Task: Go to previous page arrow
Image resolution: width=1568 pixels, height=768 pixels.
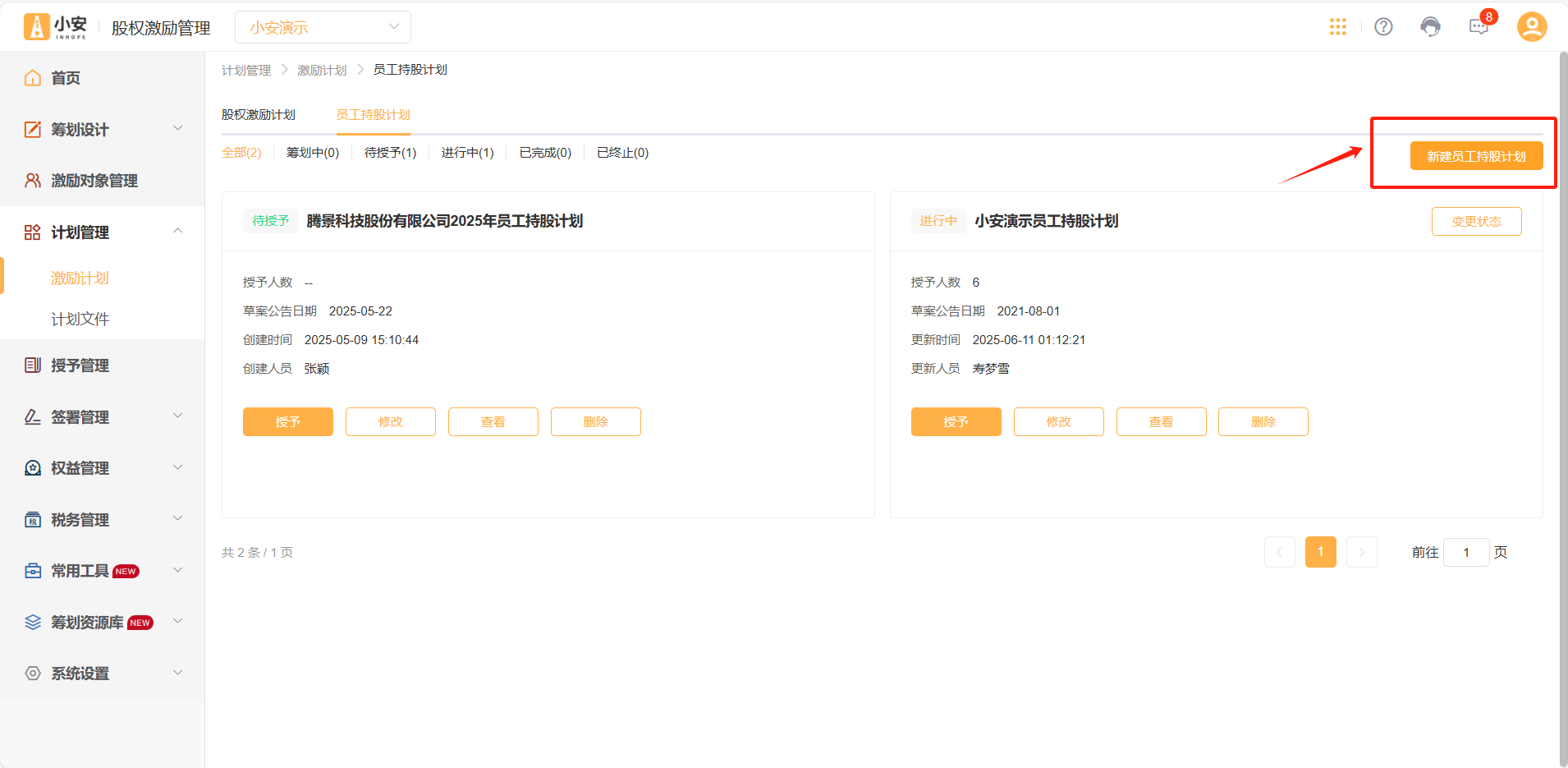Action: (x=1280, y=552)
